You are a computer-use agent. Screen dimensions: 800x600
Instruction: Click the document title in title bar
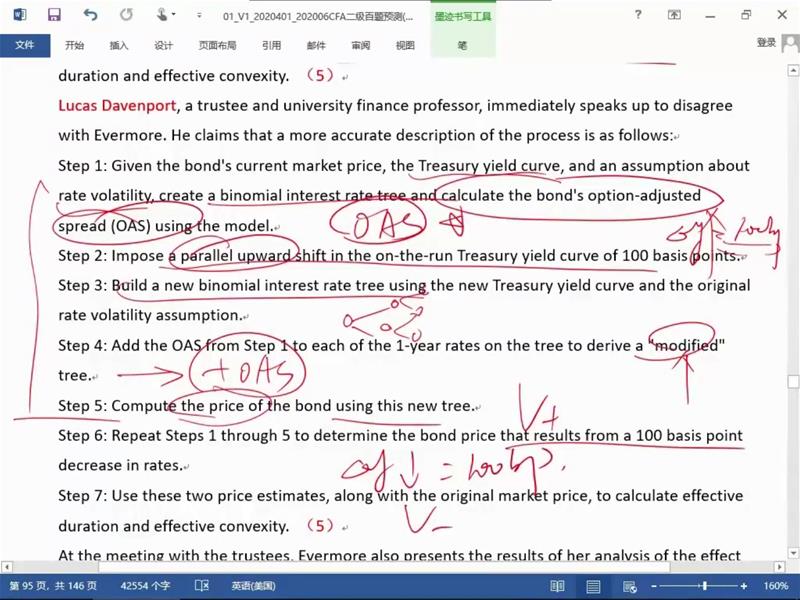(318, 16)
